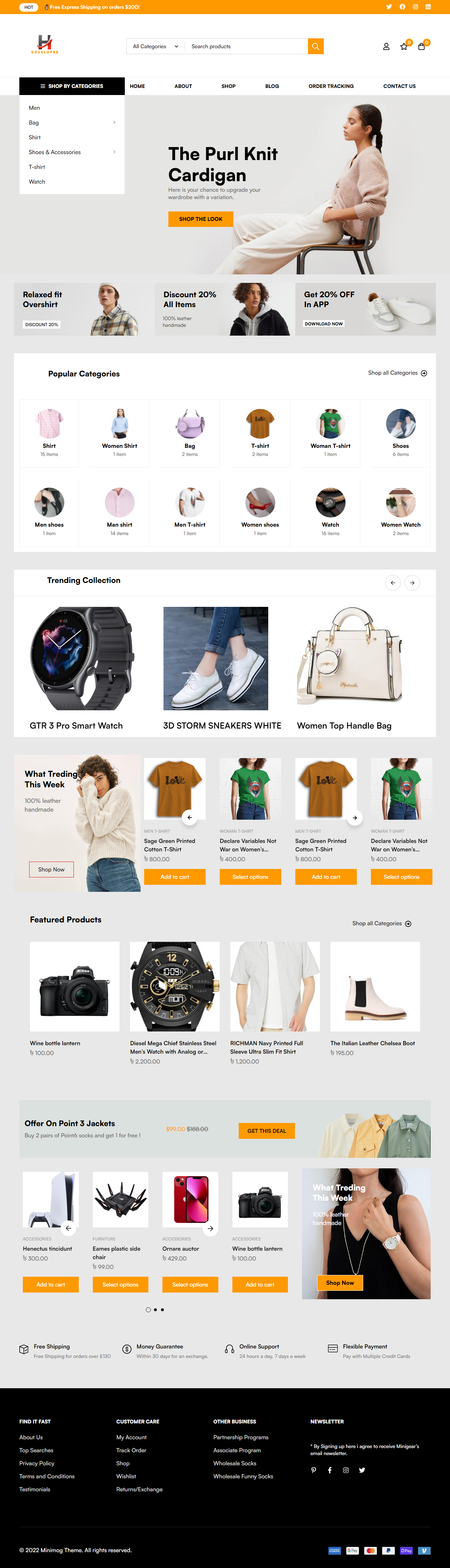This screenshot has width=450, height=1568.
Task: Select the third carousel pagination dot
Action: point(162,1309)
